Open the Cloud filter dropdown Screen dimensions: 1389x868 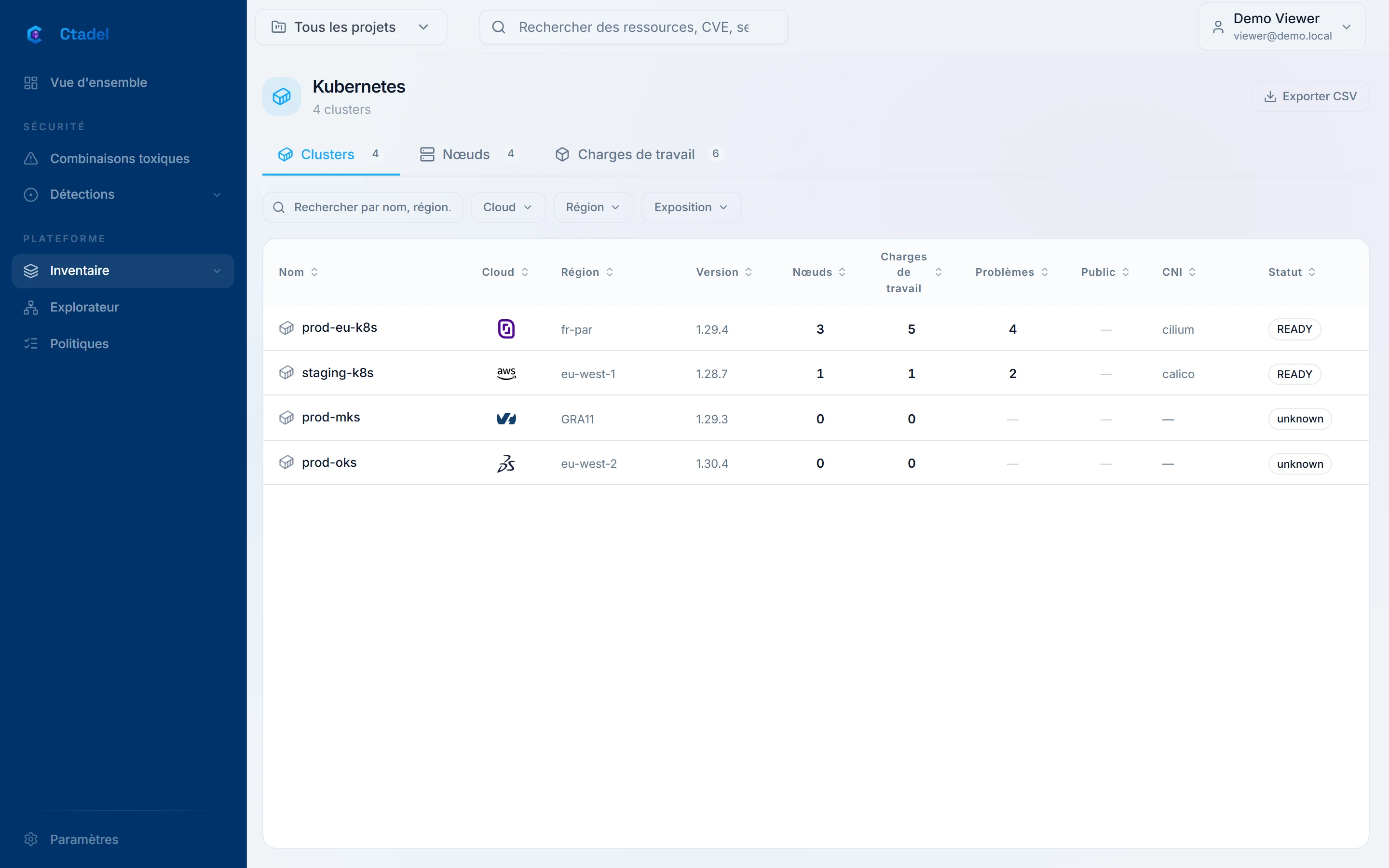coord(507,207)
